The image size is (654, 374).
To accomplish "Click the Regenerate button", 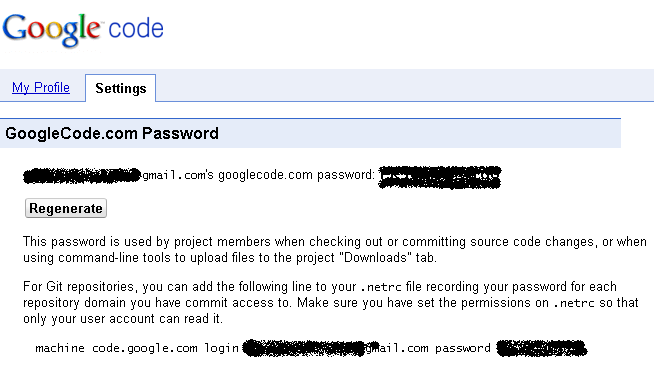I will pos(66,208).
